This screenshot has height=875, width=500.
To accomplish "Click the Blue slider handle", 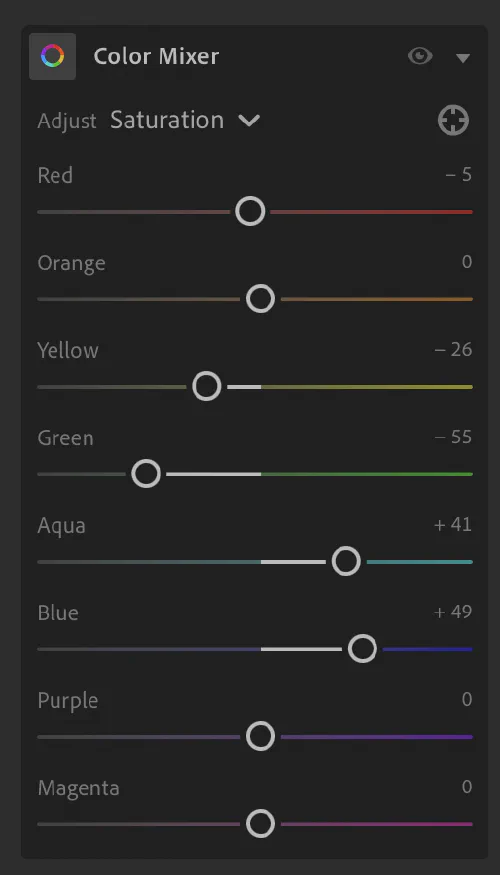I will 362,649.
